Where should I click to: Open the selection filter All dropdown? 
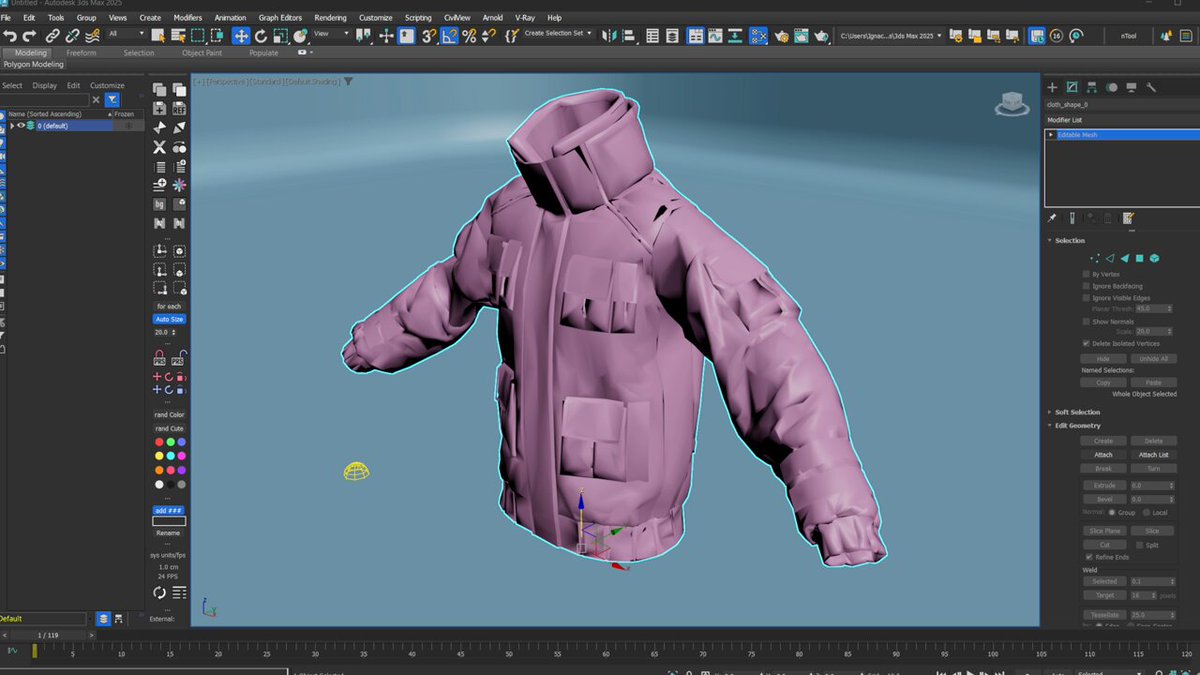[124, 35]
